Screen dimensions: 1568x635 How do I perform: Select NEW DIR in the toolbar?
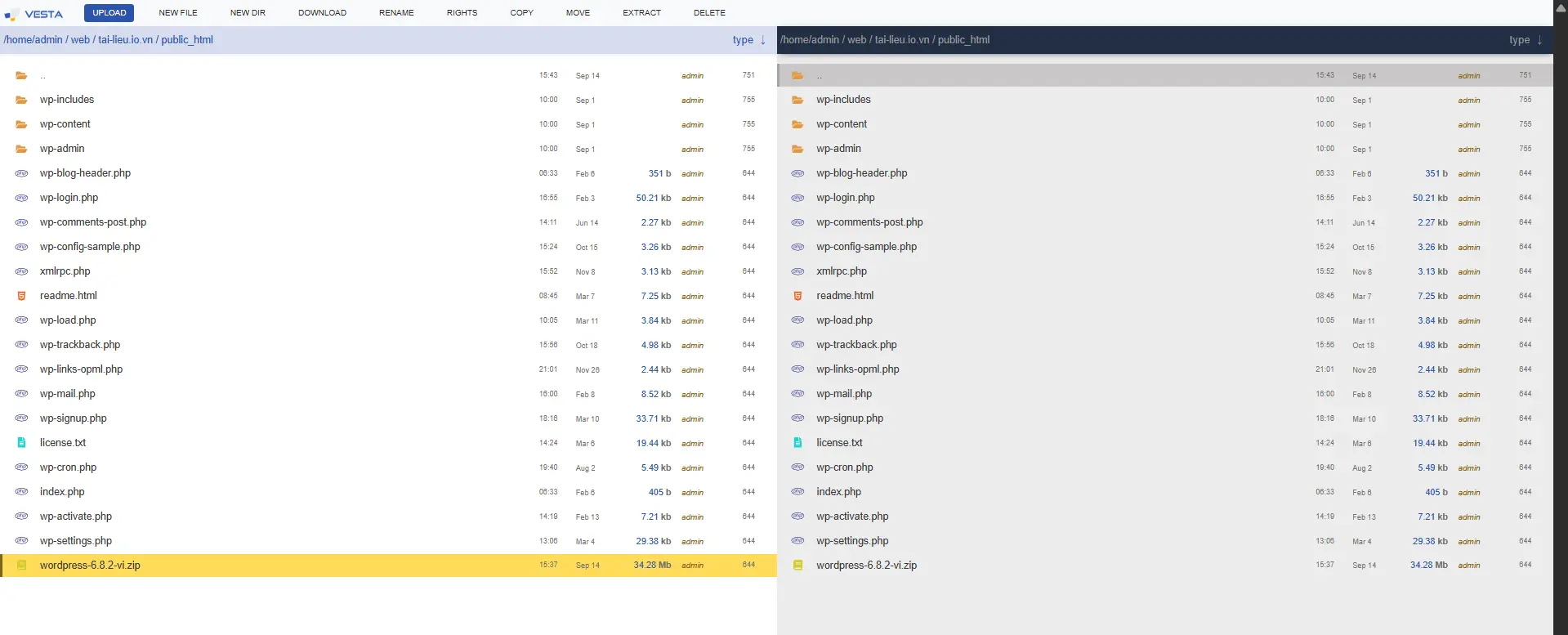[x=248, y=13]
